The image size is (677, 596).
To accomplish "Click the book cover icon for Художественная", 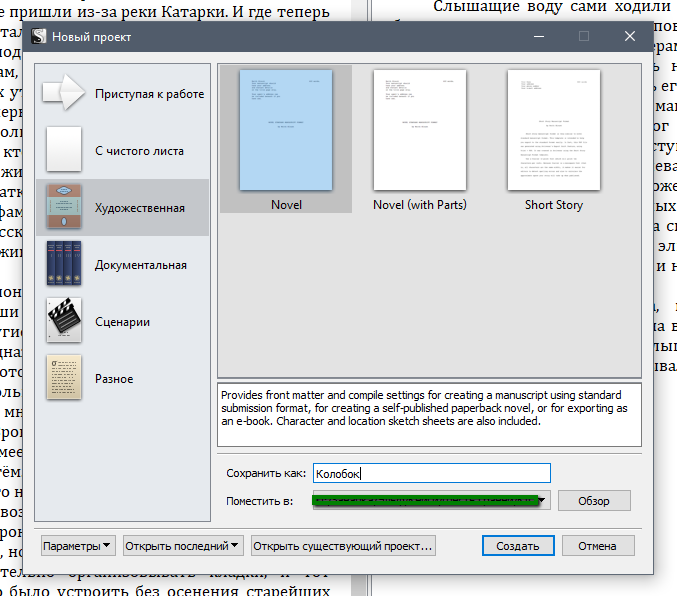I will click(x=64, y=208).
